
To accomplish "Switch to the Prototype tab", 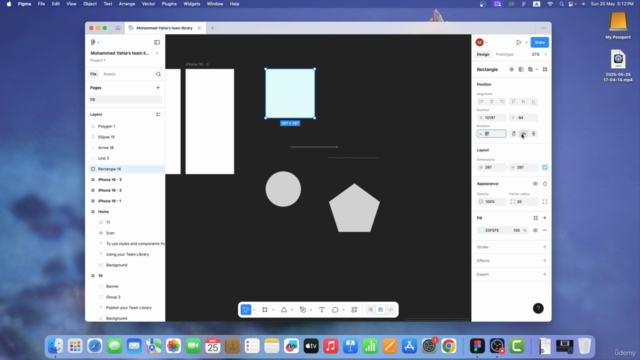I will point(504,54).
